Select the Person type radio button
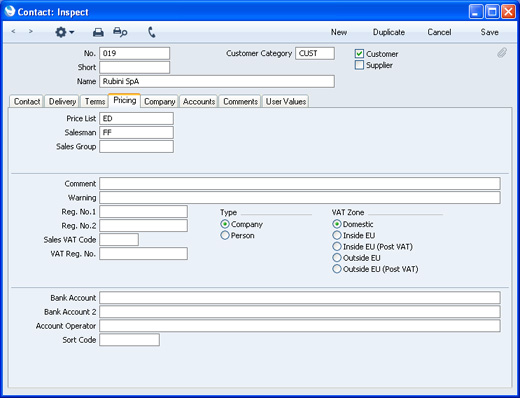 click(225, 235)
